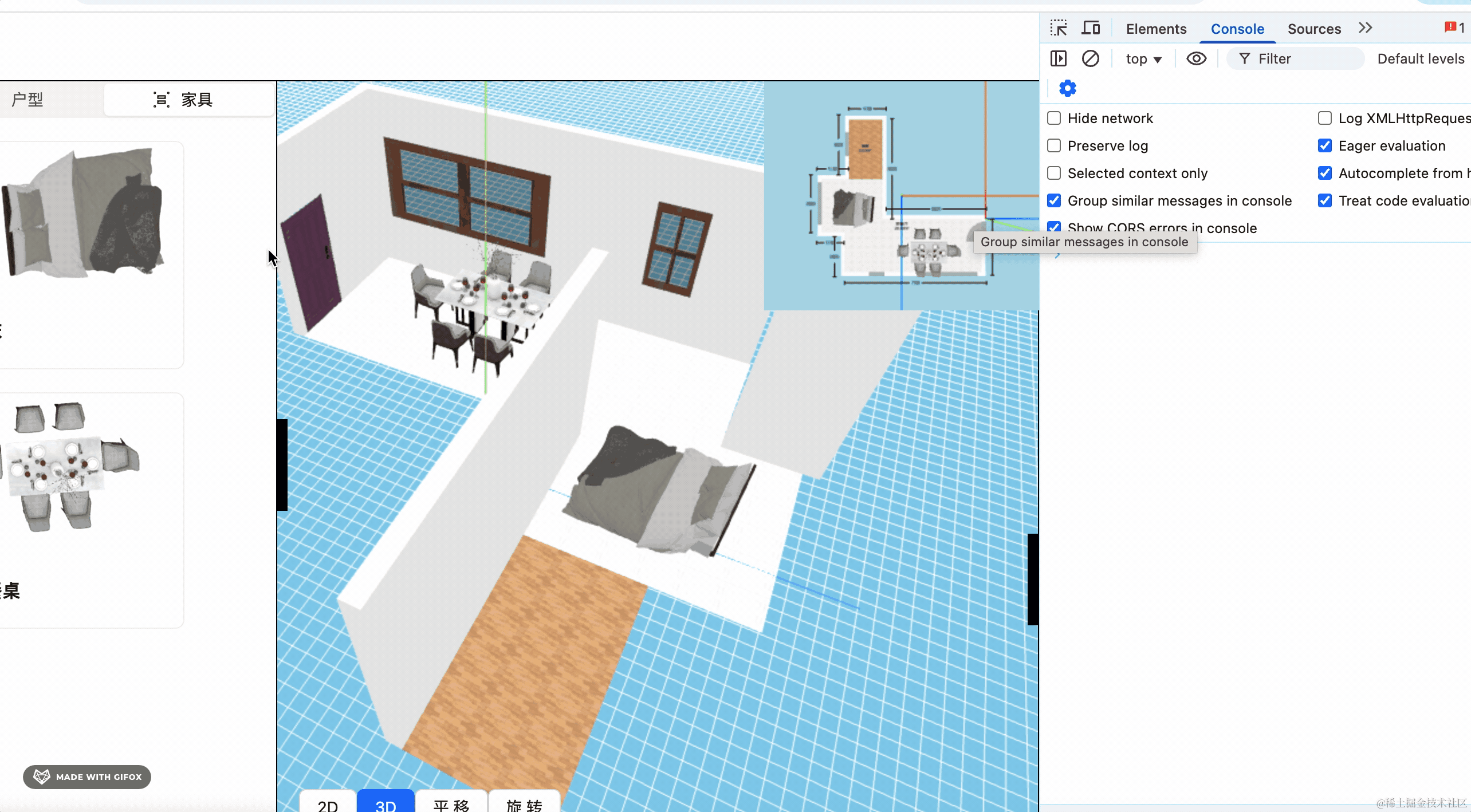Create a live expression with eye icon
Viewport: 1471px width, 812px height.
coord(1196,58)
